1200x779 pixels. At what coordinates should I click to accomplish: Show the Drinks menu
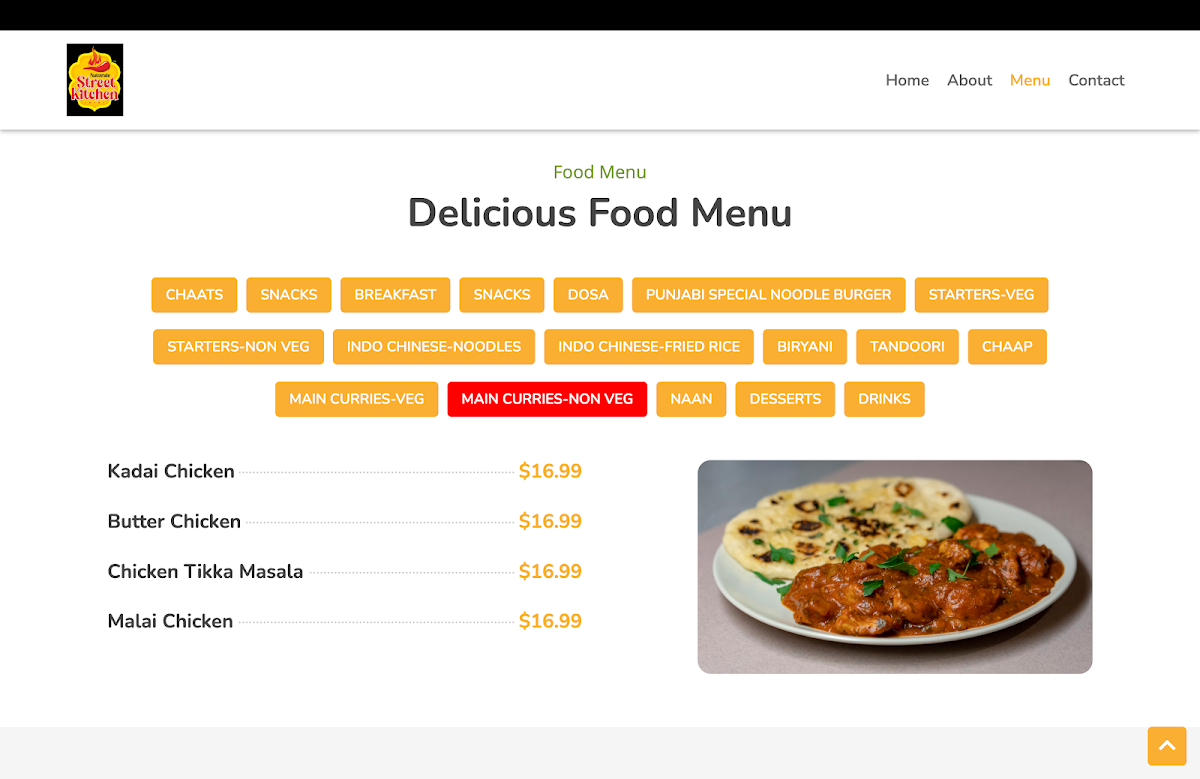884,399
